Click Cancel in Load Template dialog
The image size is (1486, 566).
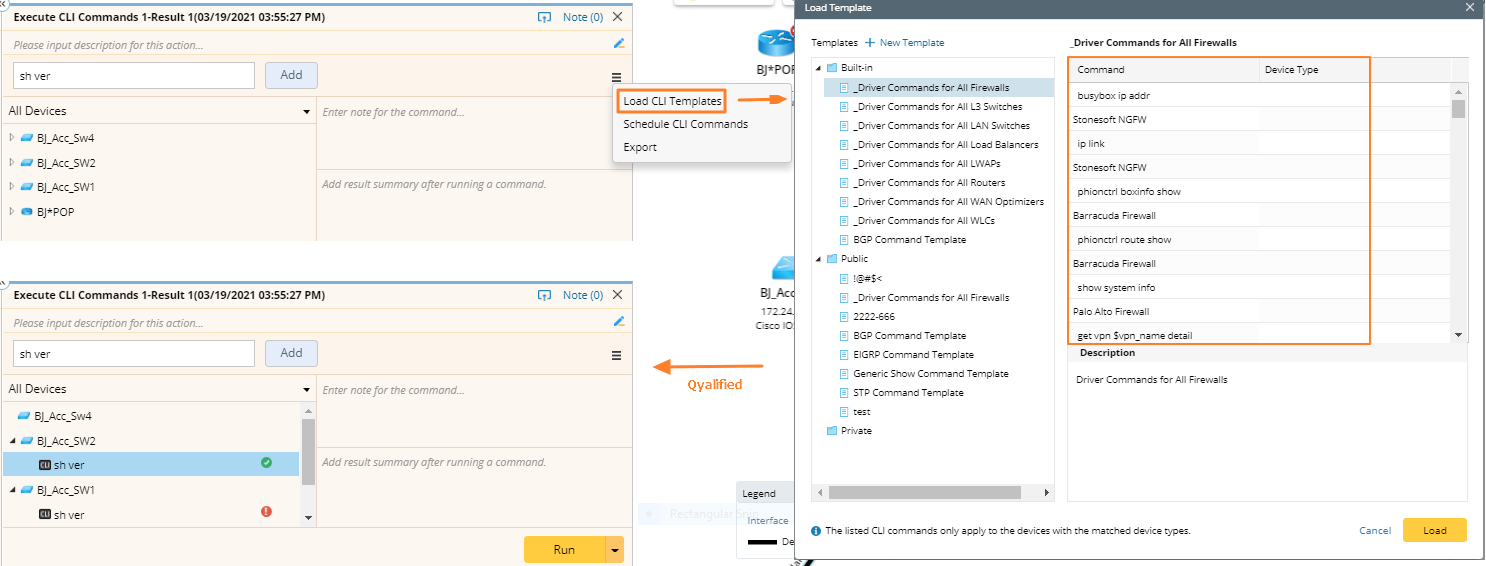coord(1375,531)
